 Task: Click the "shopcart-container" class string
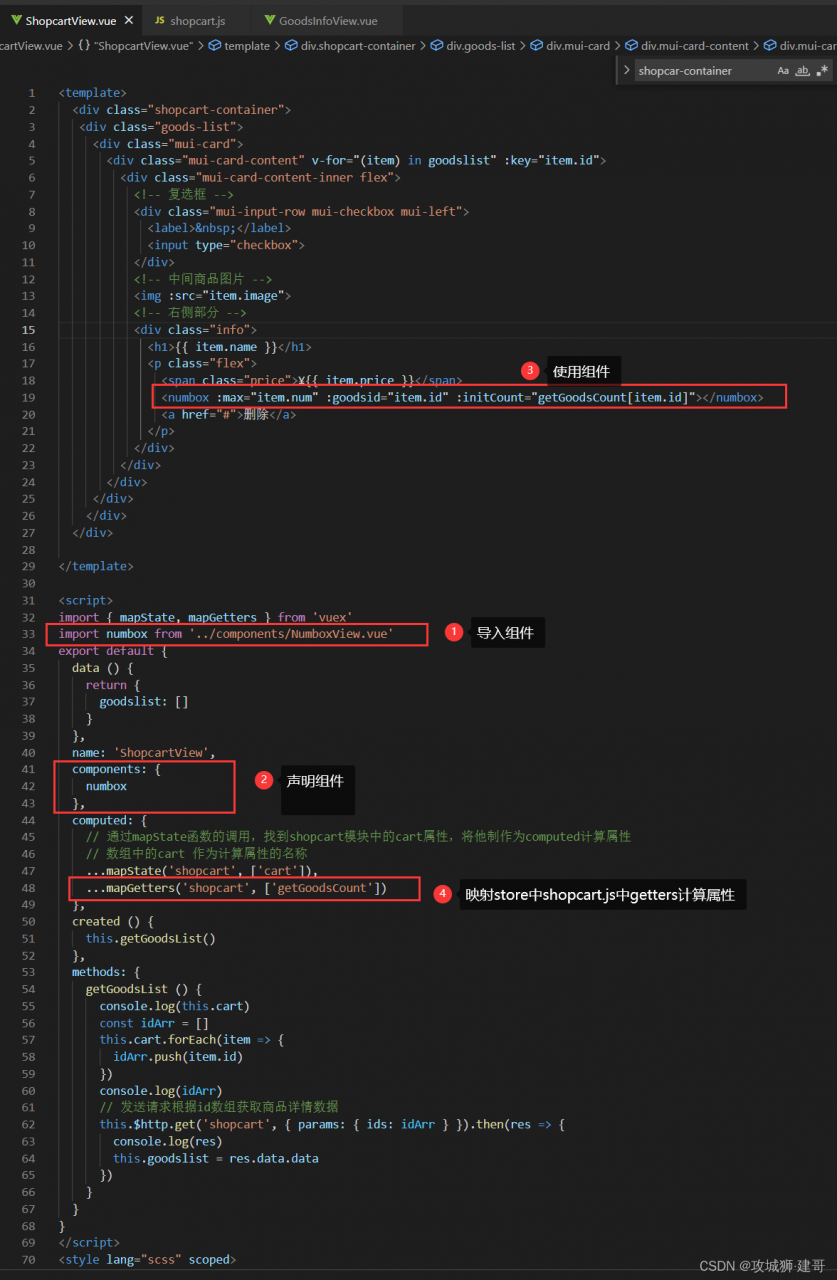click(x=216, y=110)
